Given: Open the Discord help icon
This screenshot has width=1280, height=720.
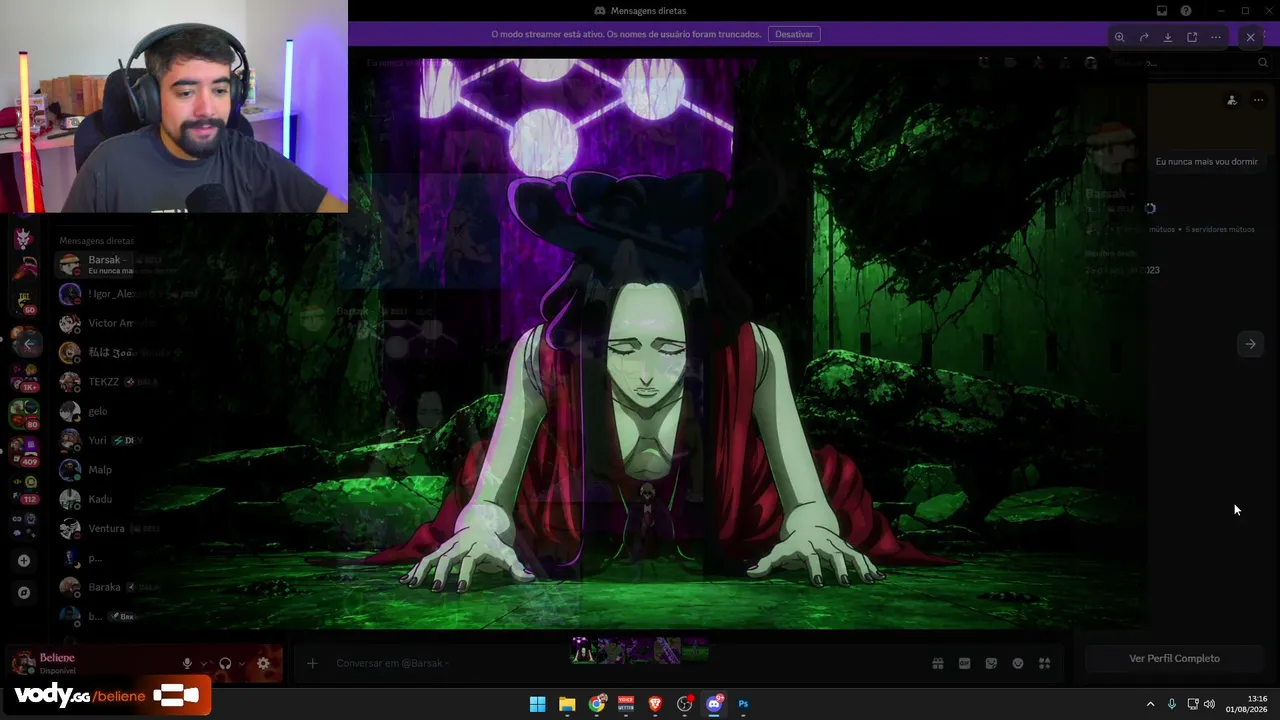Looking at the screenshot, I should pos(1186,11).
